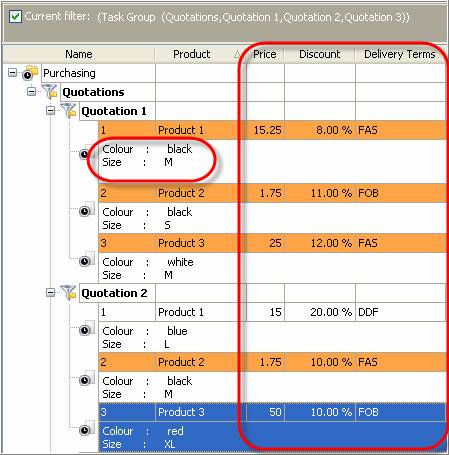
Task: Collapse the Quotations group
Action: (x=32, y=91)
